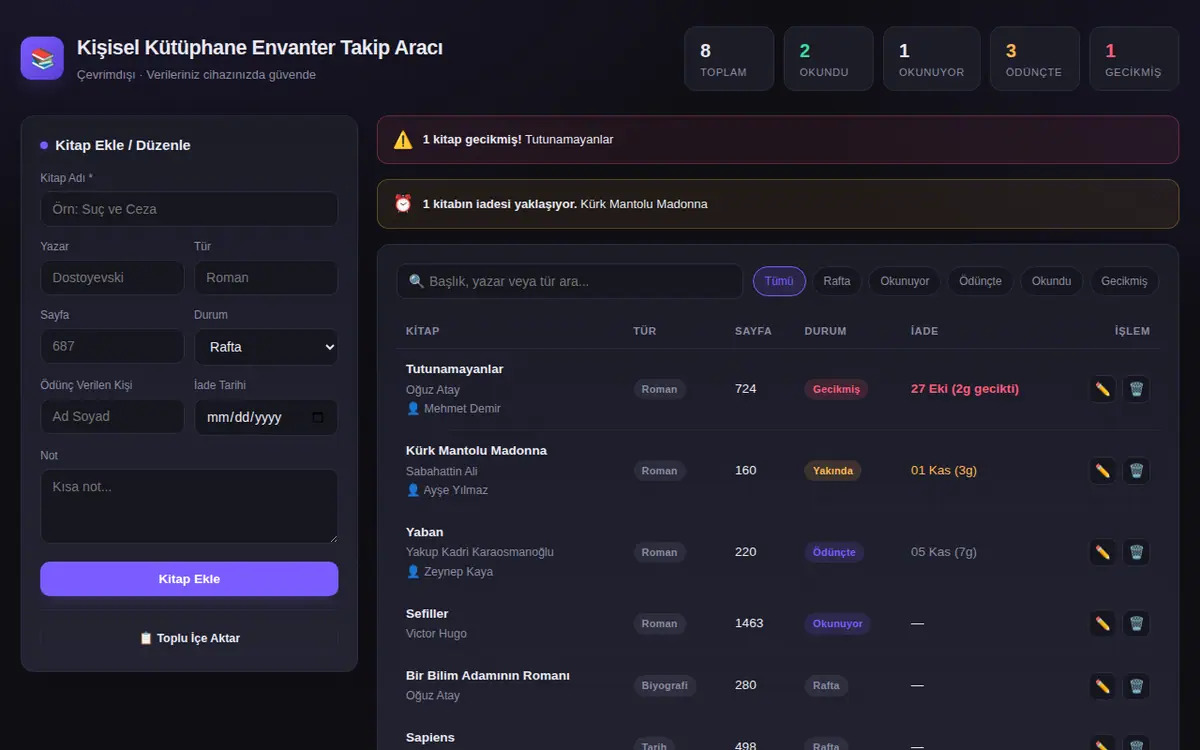Open Toplu İçe Aktar bulk import
This screenshot has height=750, width=1200.
point(189,638)
